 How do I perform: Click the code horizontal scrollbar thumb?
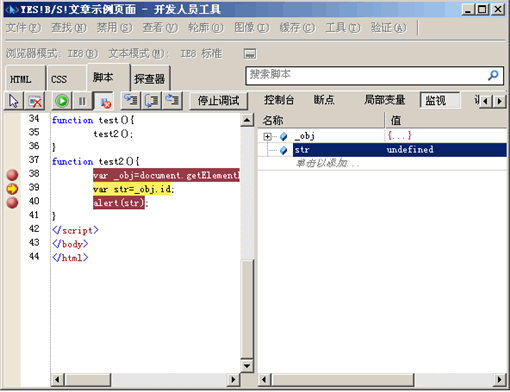click(88, 379)
